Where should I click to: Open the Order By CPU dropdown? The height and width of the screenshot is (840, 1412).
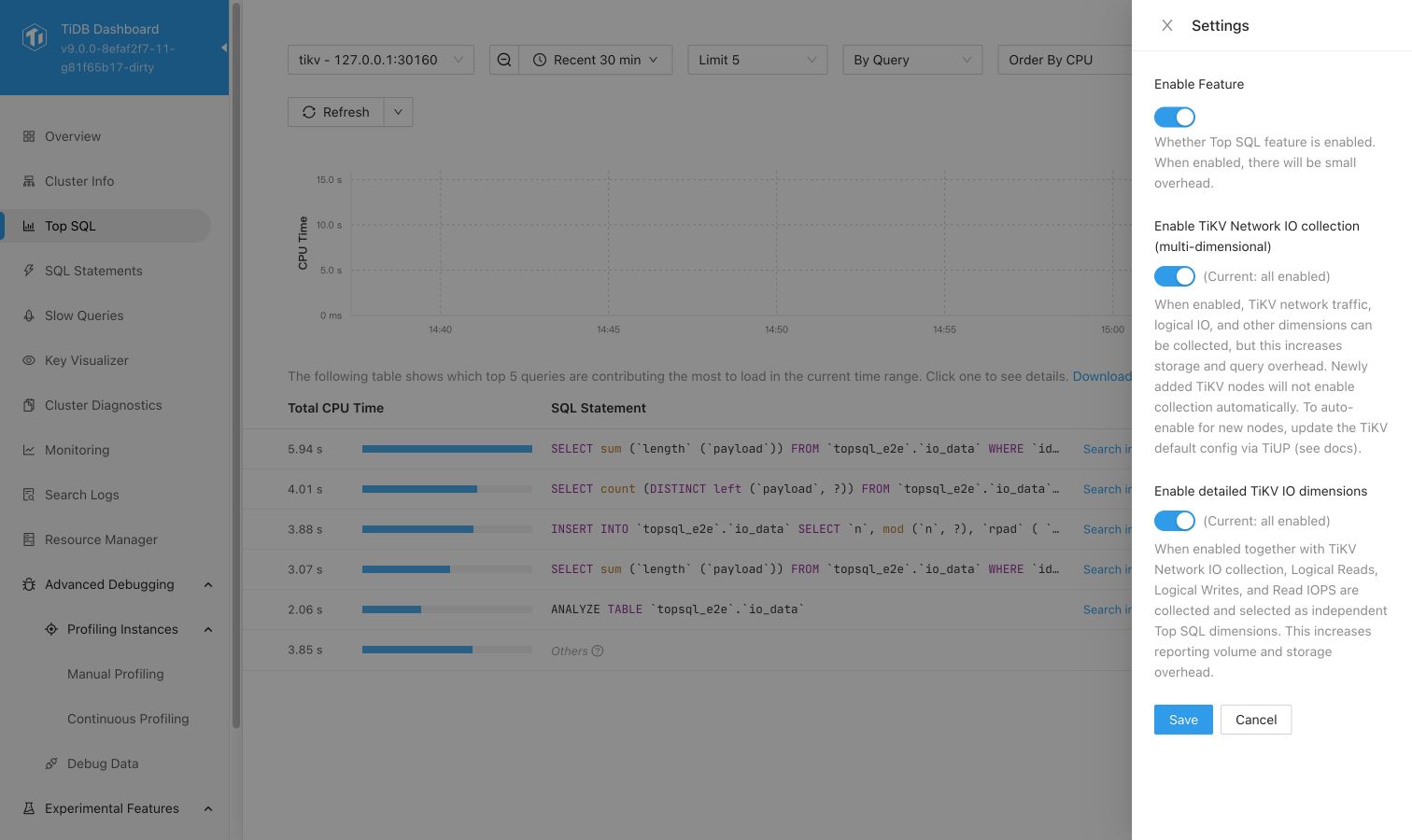pos(1065,60)
